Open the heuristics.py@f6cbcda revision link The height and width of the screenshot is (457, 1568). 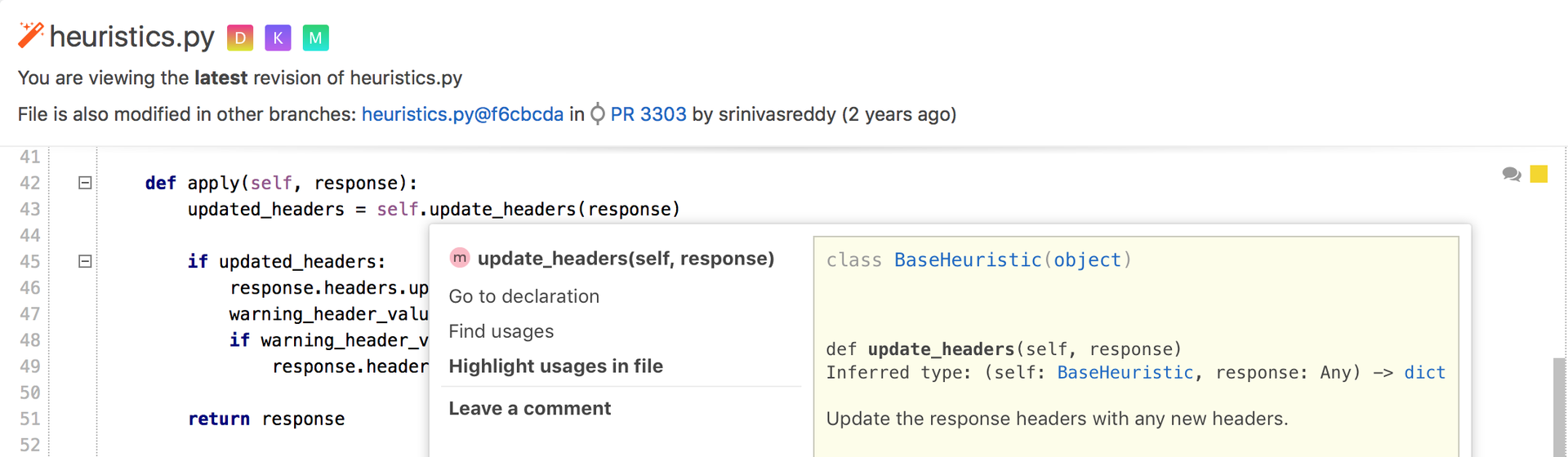[462, 114]
